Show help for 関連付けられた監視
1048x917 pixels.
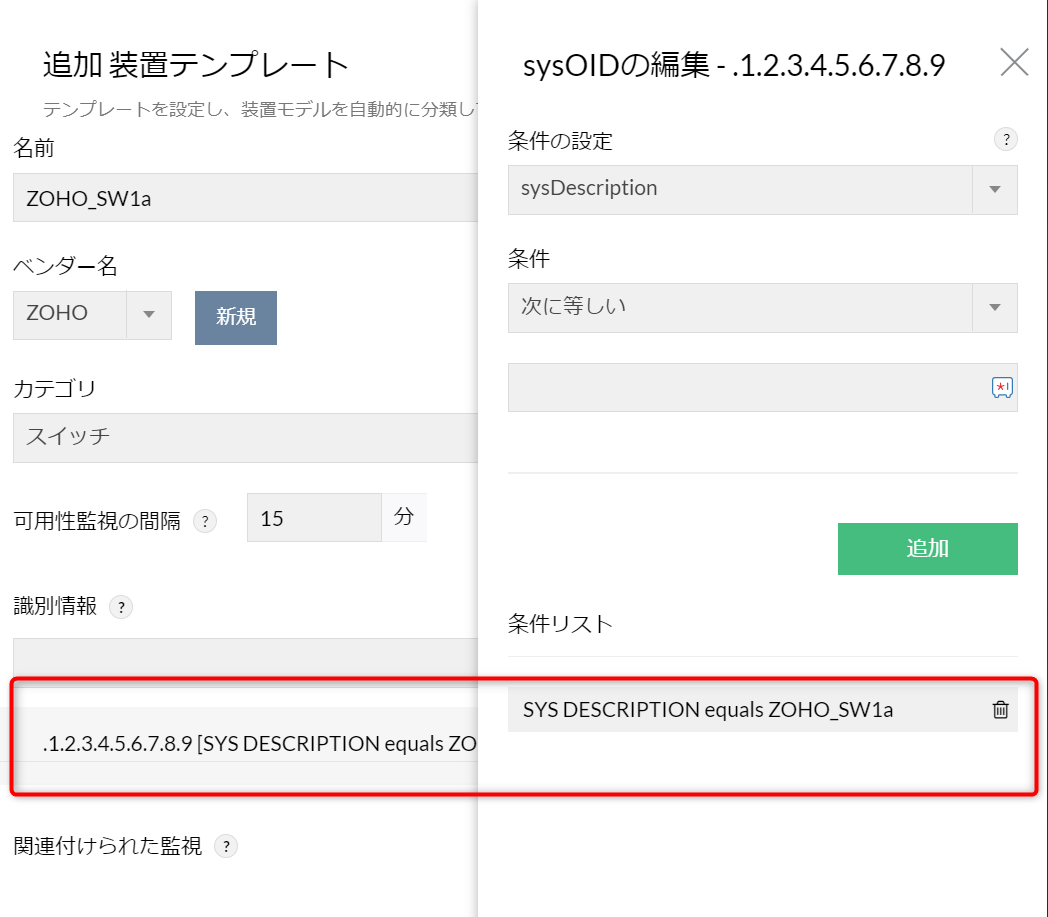tap(227, 846)
